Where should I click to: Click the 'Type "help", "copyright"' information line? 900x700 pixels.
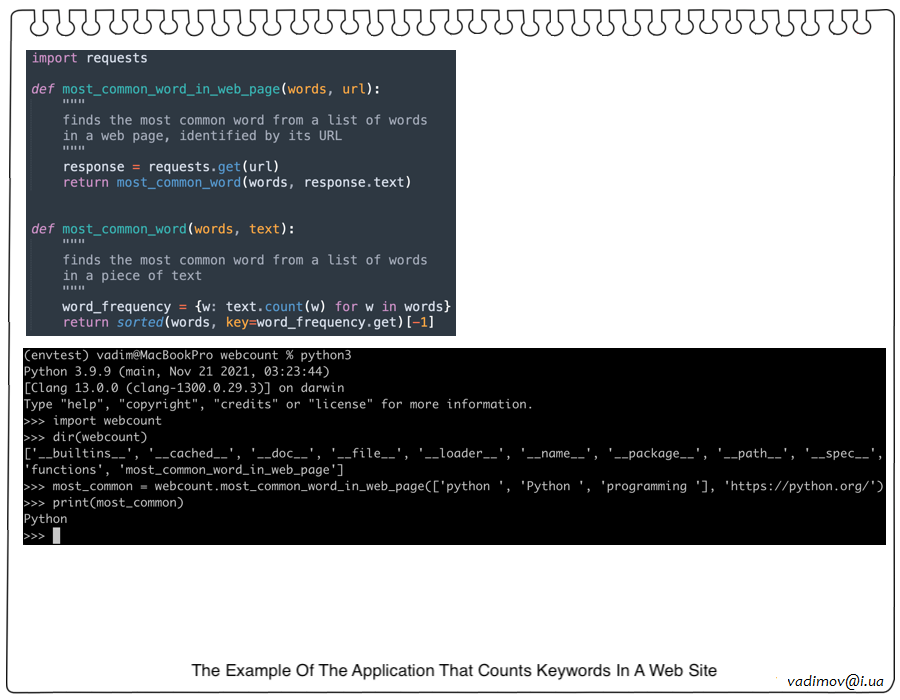[278, 404]
